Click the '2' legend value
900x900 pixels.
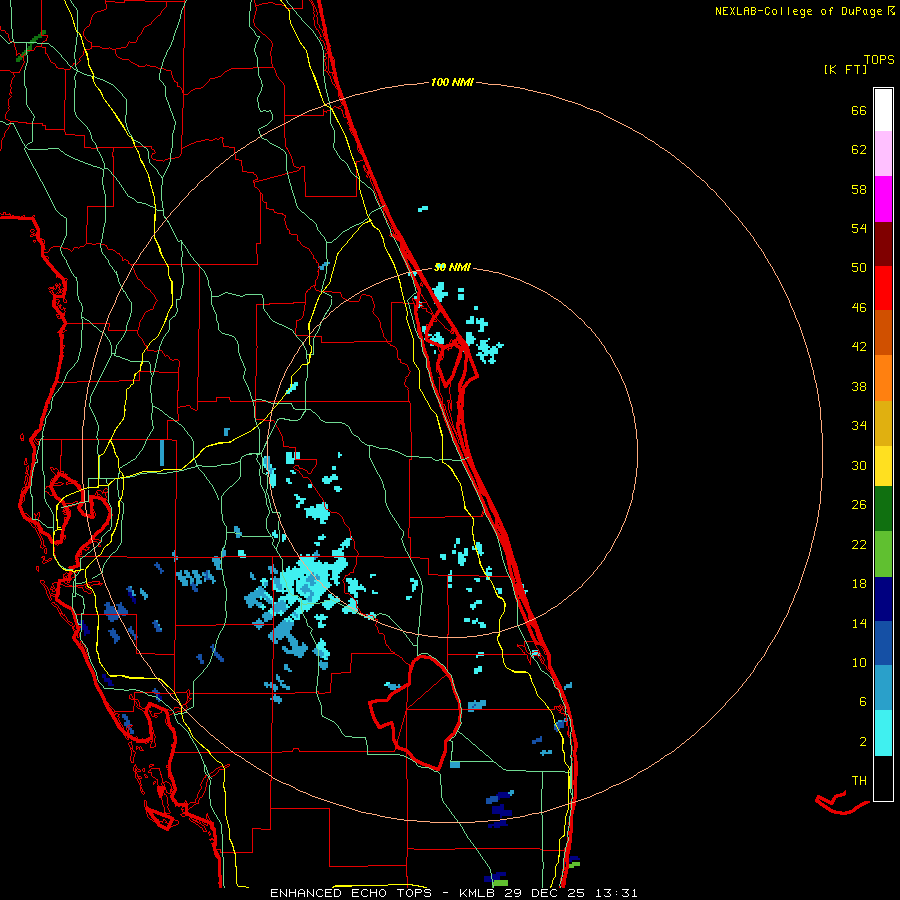863,742
